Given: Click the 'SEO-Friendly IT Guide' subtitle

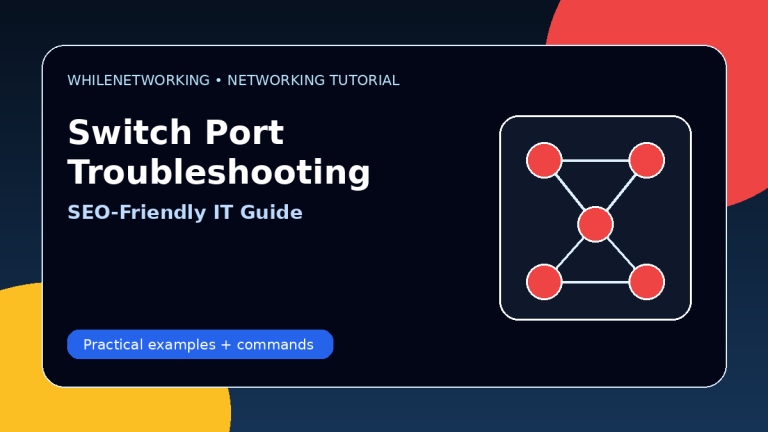Looking at the screenshot, I should coord(185,213).
